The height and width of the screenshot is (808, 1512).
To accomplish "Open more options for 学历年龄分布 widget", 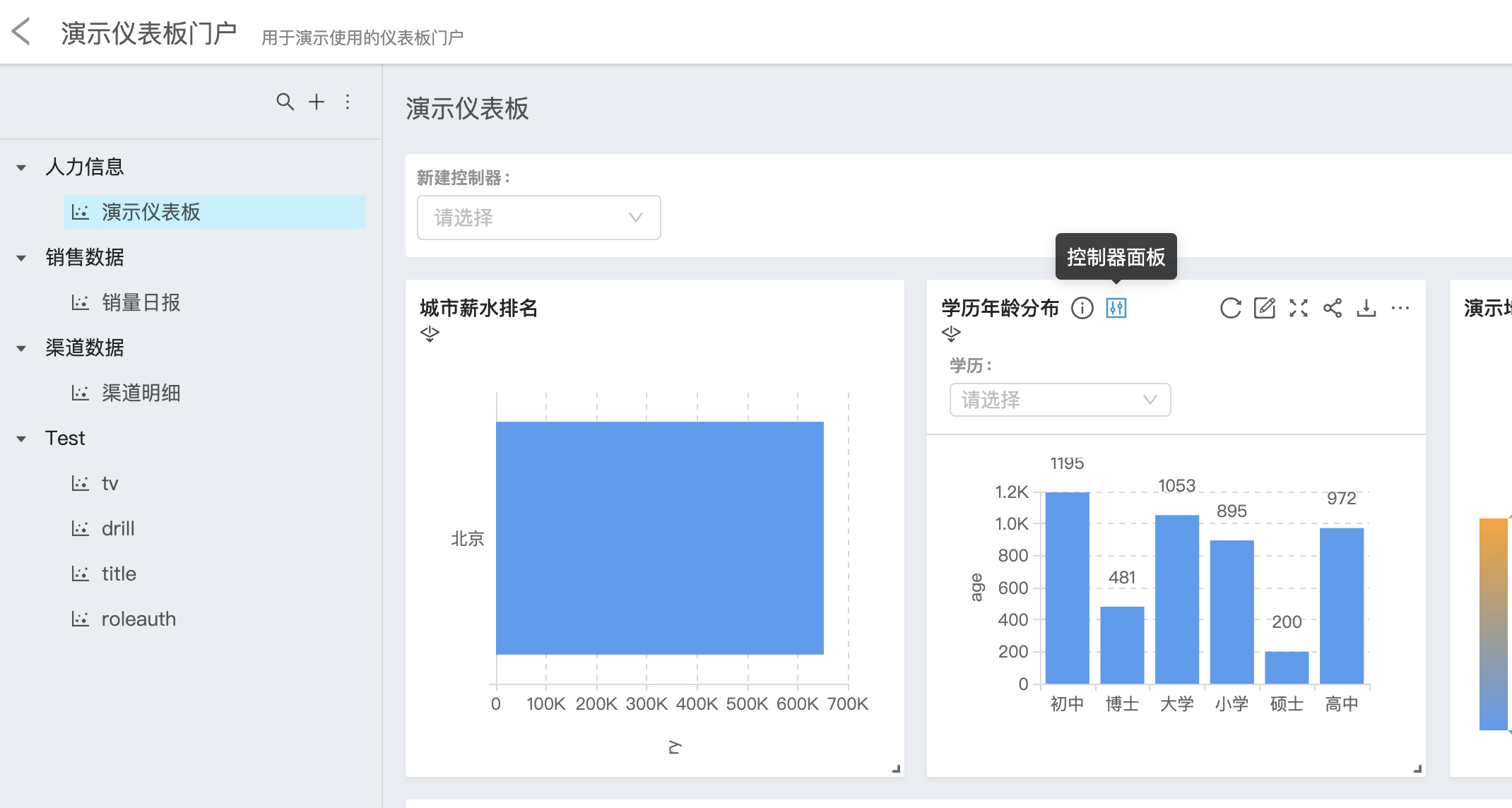I will (1400, 308).
